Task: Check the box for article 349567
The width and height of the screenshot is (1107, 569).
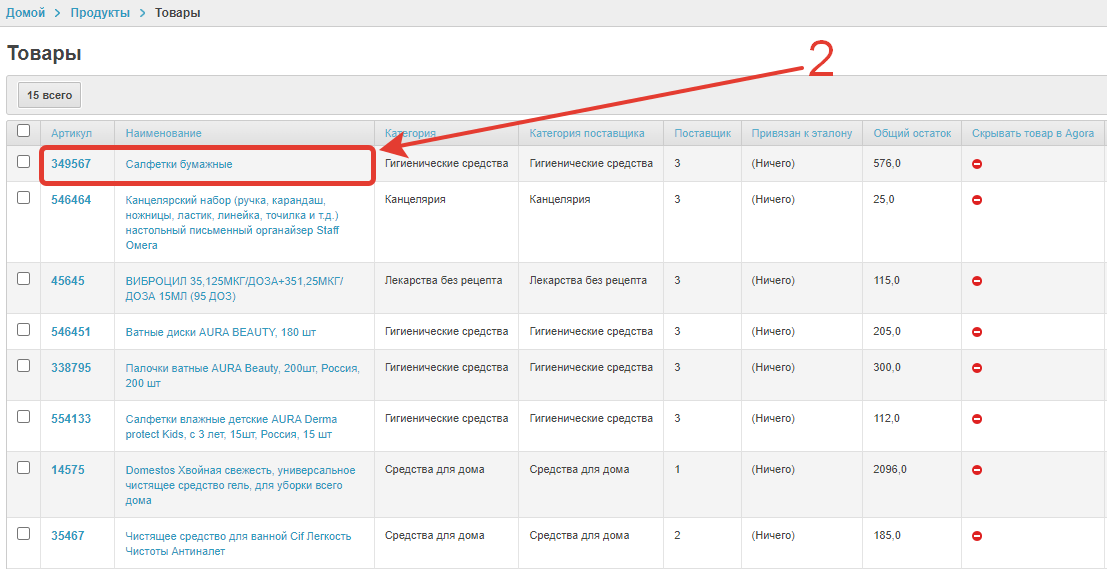Action: click(x=23, y=162)
